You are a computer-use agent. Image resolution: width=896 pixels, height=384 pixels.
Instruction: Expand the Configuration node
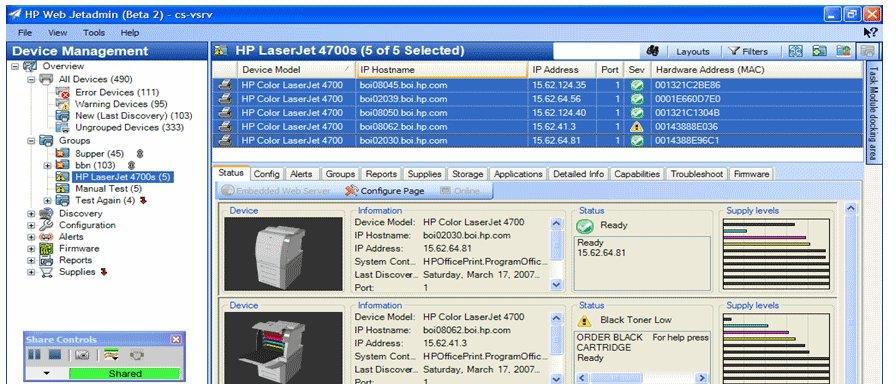point(31,225)
